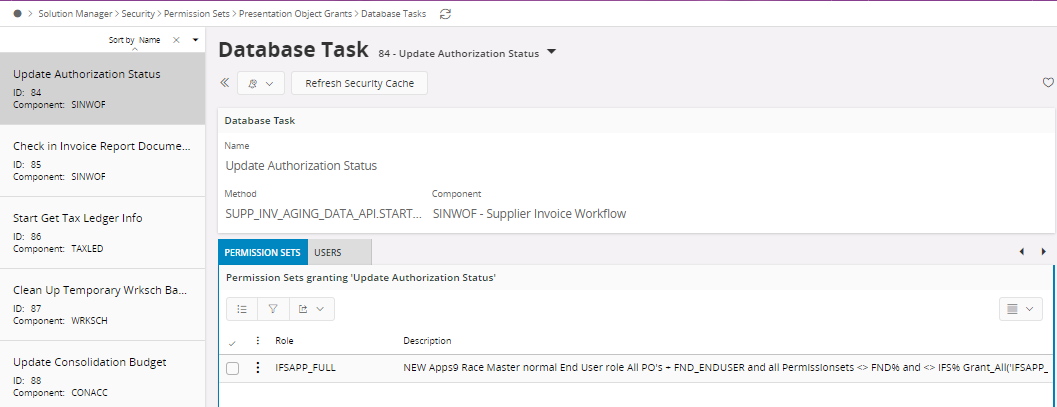Expand the record selector dropdown next to title
Viewport: 1057px width, 407px height.
point(551,52)
